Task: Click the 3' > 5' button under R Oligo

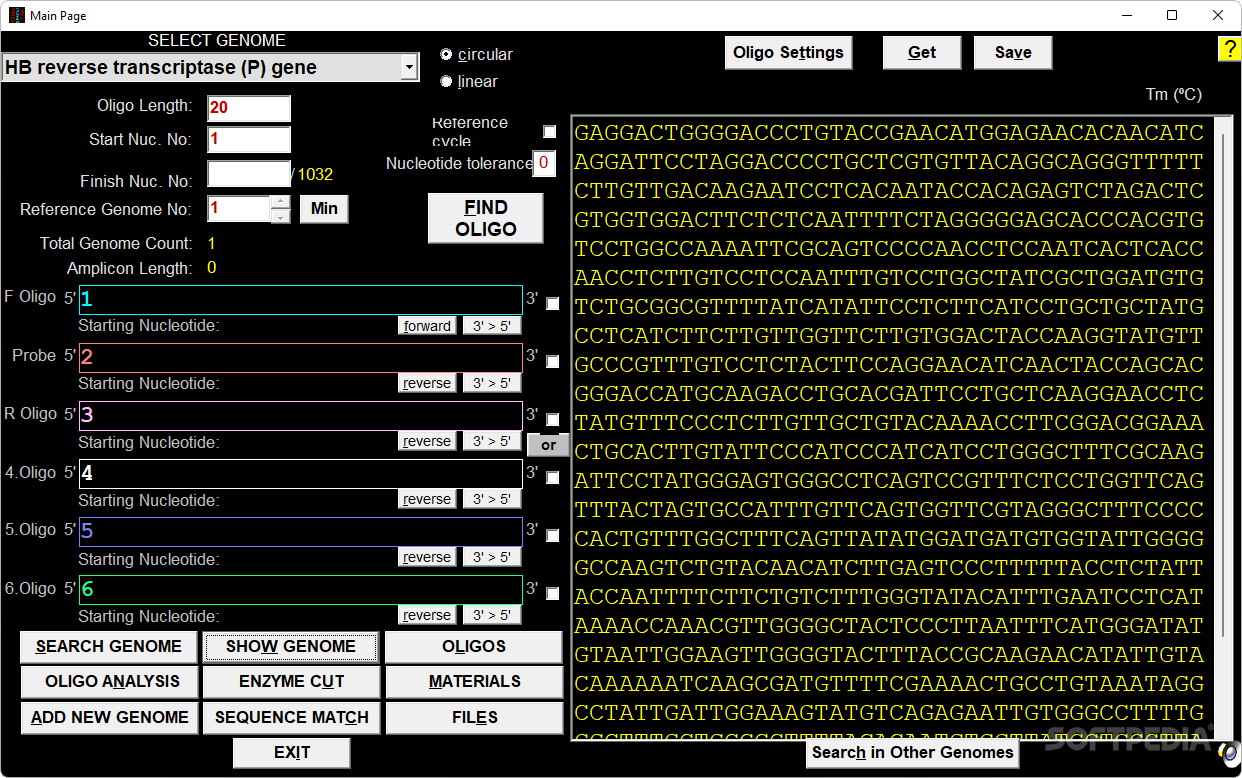Action: (x=492, y=441)
